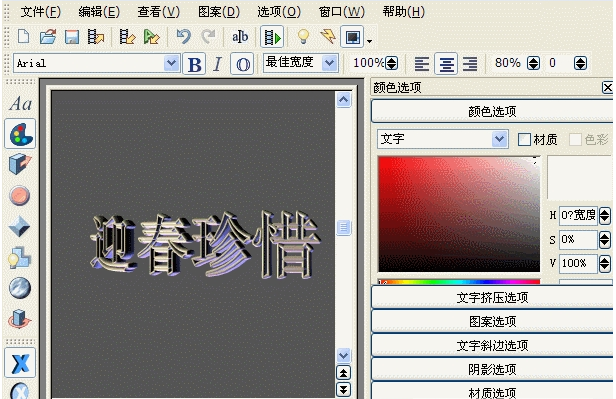Create a new file with the blank page icon

pyautogui.click(x=24, y=37)
